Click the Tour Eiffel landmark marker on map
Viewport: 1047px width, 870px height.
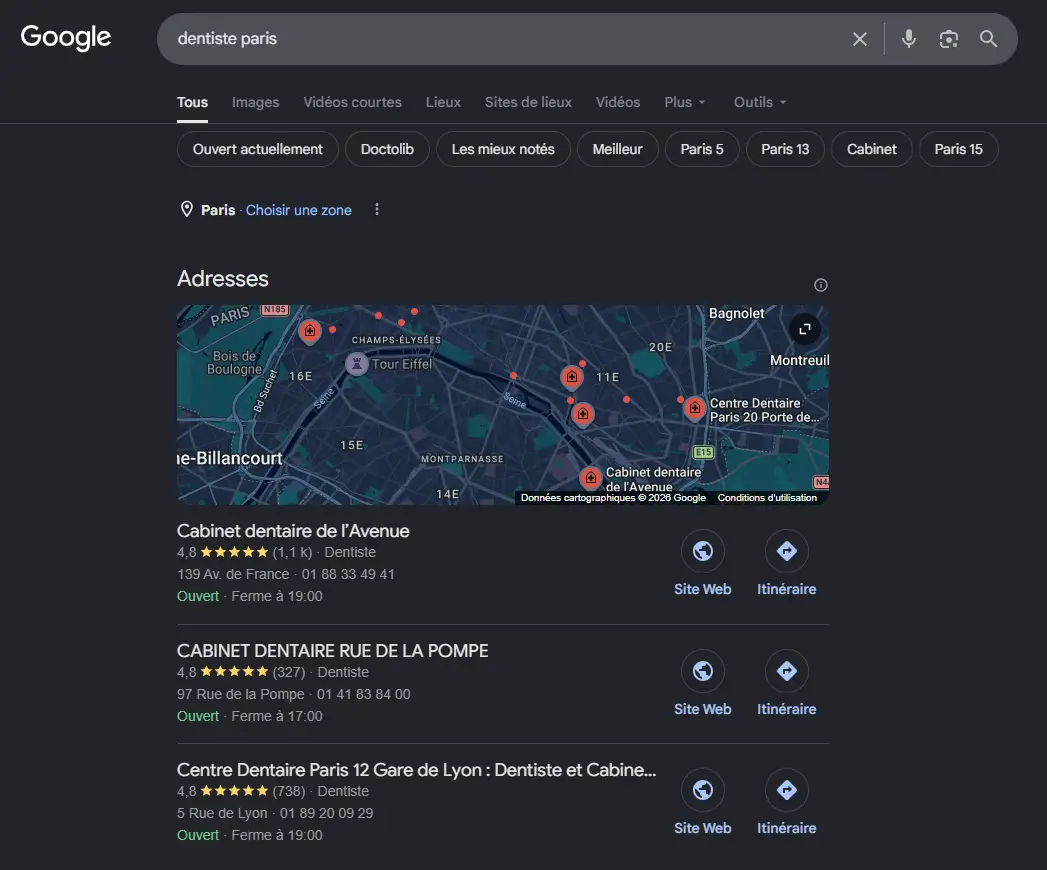[x=357, y=364]
